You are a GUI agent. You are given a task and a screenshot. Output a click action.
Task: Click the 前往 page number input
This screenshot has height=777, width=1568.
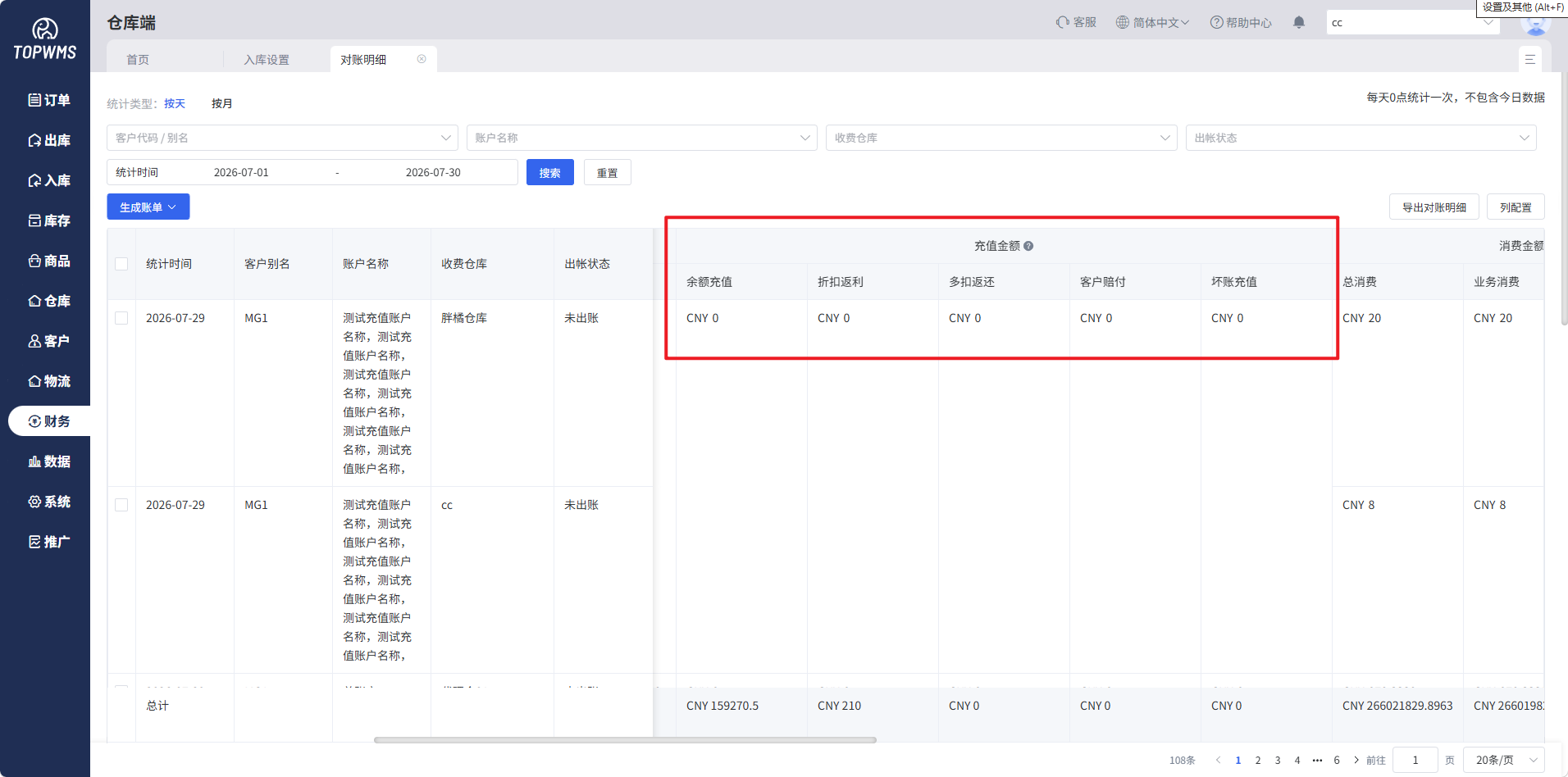(1415, 760)
